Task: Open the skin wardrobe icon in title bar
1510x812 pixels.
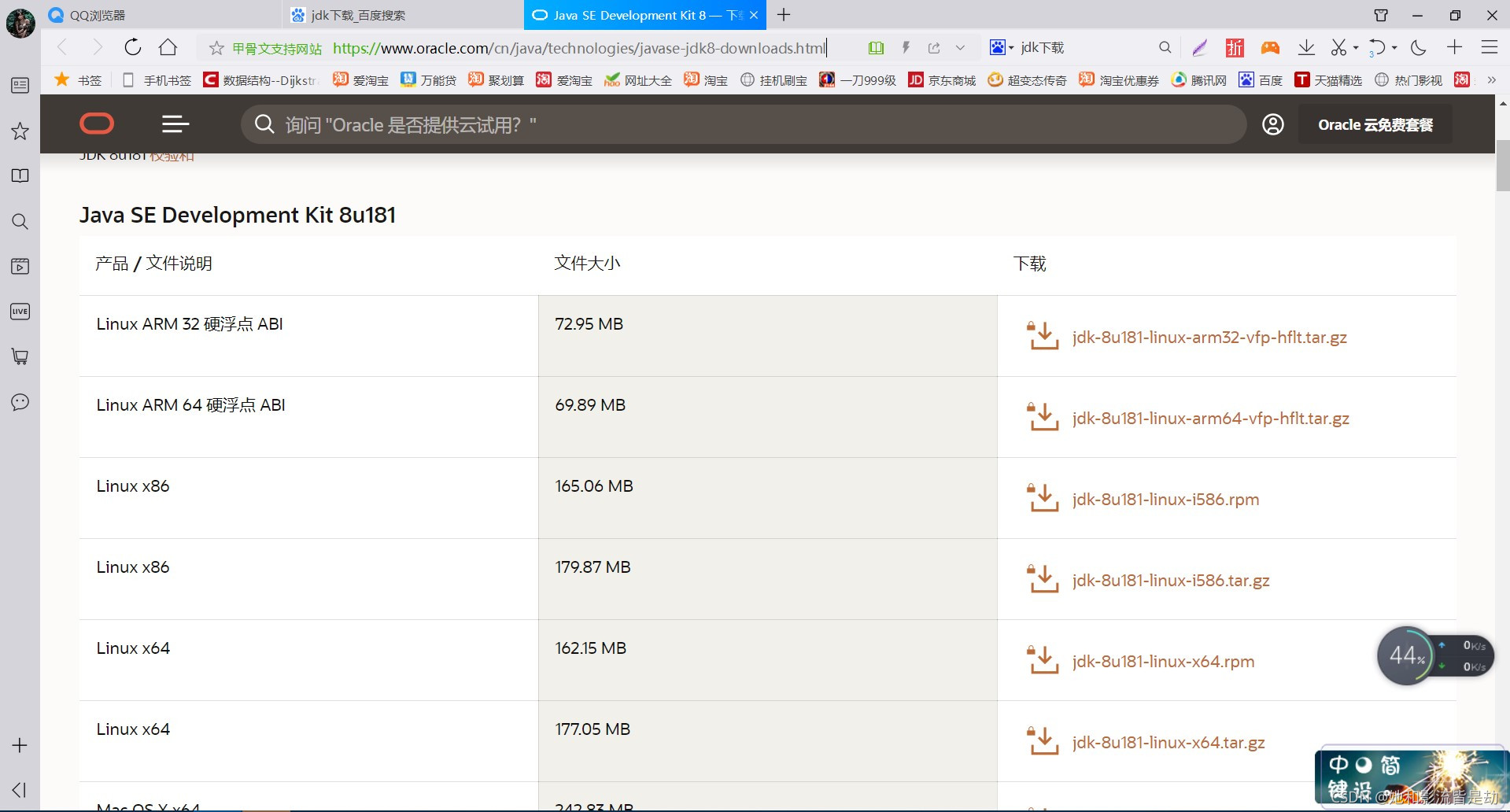Action: point(1381,15)
